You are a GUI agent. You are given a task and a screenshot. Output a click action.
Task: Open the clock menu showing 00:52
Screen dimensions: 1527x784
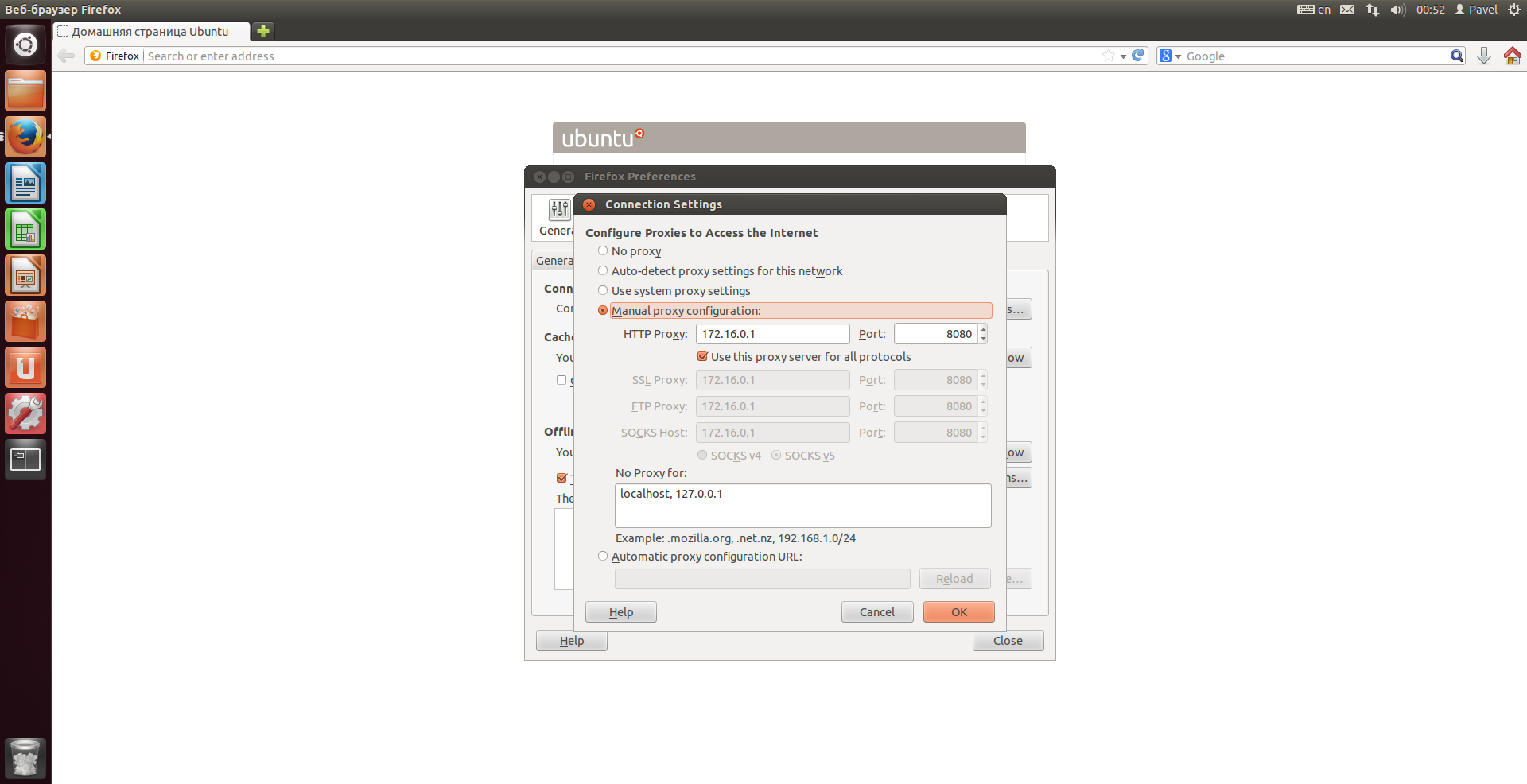pos(1430,10)
